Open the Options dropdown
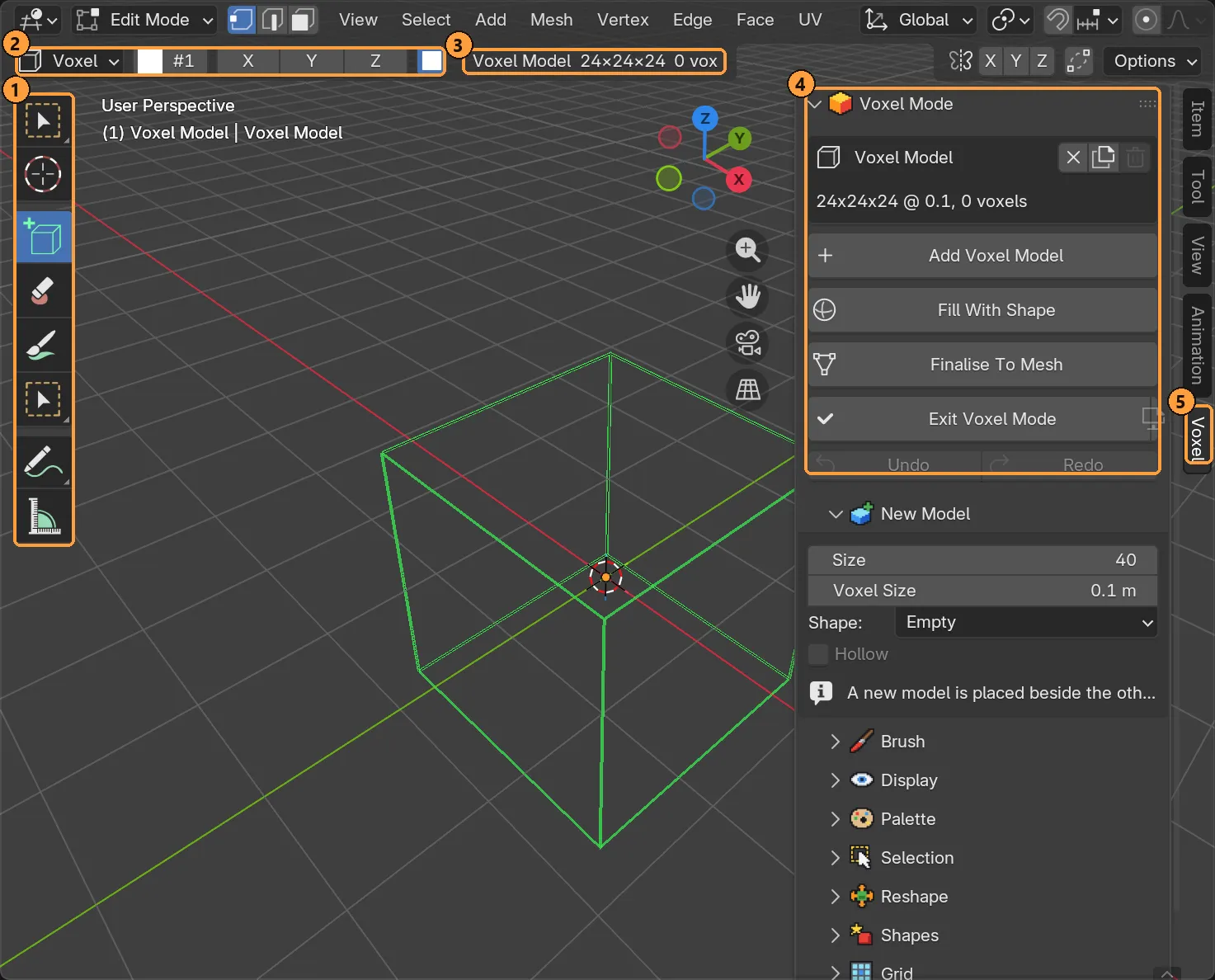The height and width of the screenshot is (980, 1215). pyautogui.click(x=1151, y=61)
